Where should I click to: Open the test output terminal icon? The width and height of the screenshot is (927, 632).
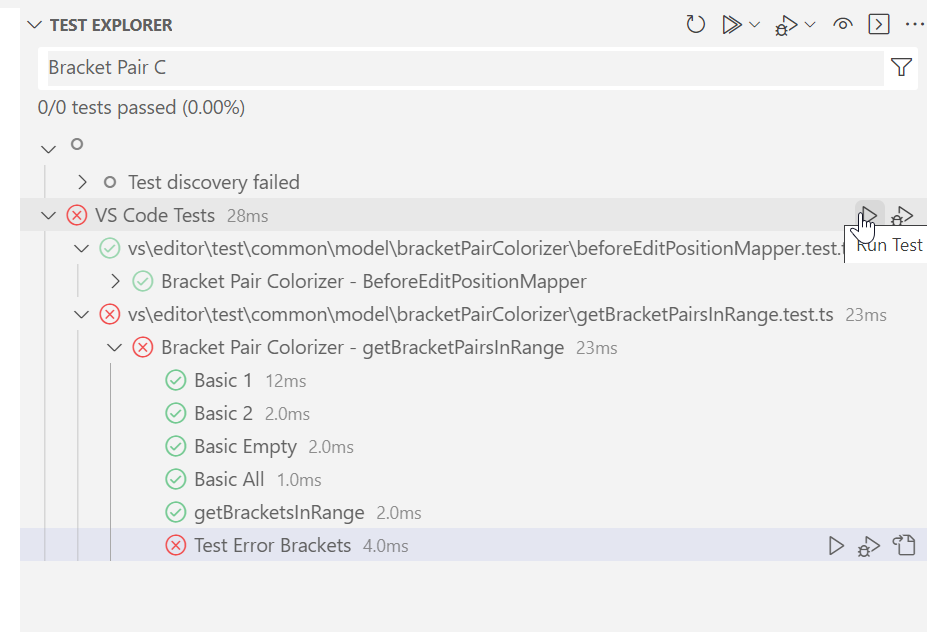tap(878, 24)
